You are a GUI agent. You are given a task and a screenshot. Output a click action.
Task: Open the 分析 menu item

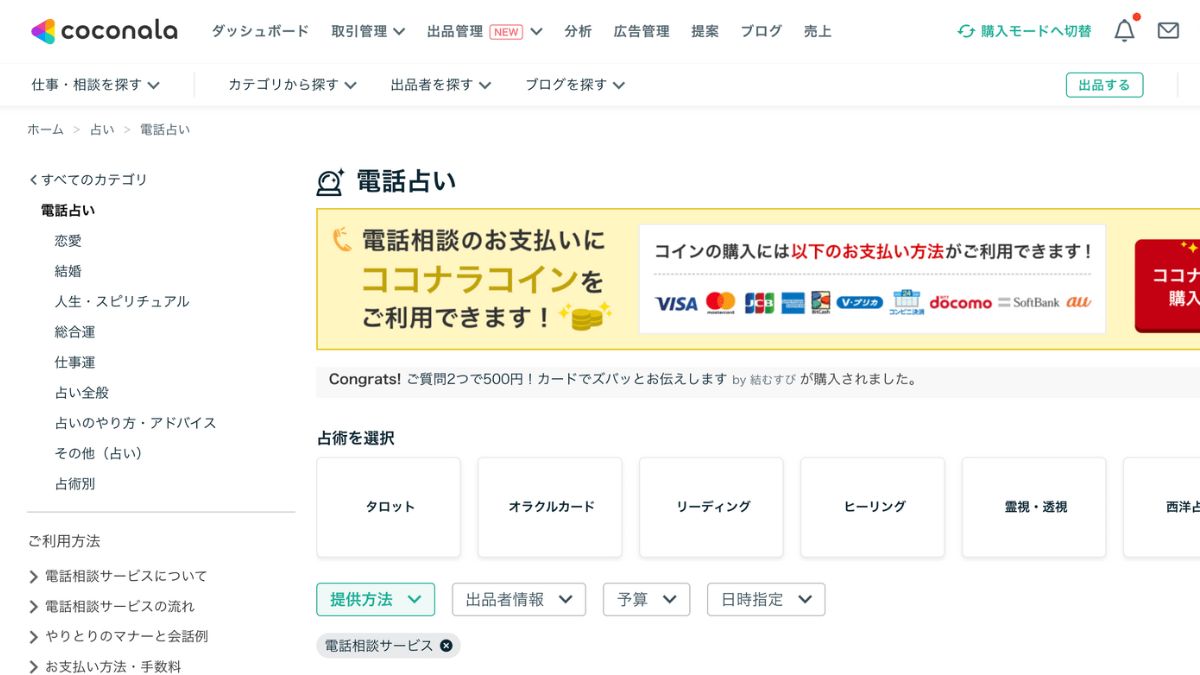(578, 31)
